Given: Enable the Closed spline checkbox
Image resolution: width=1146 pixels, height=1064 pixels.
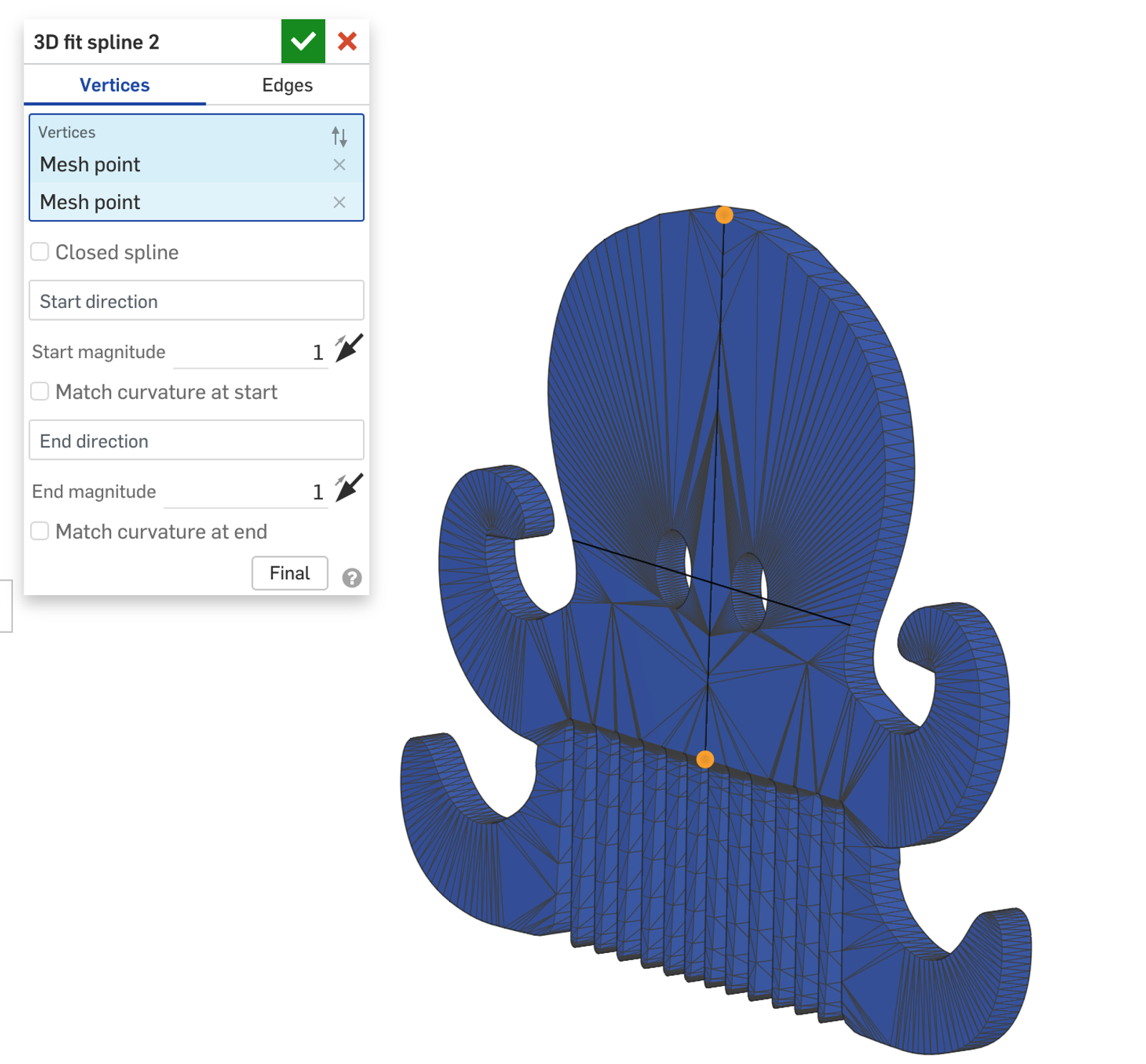Looking at the screenshot, I should point(40,252).
